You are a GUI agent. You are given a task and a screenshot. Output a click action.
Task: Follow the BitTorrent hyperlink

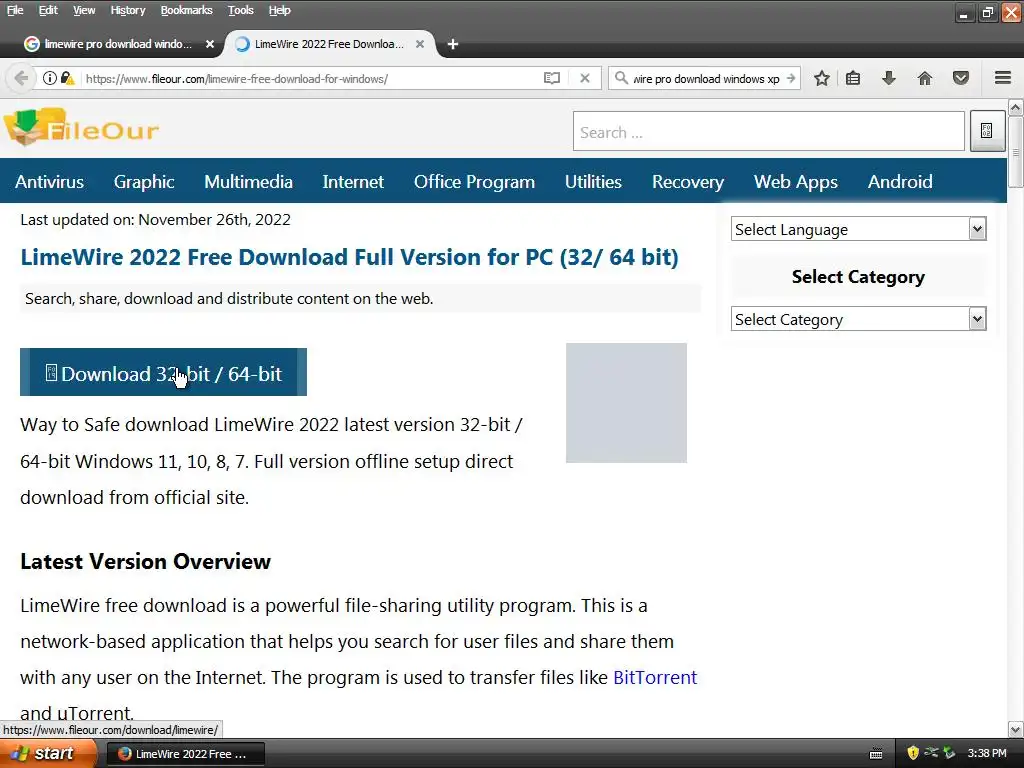(x=655, y=678)
